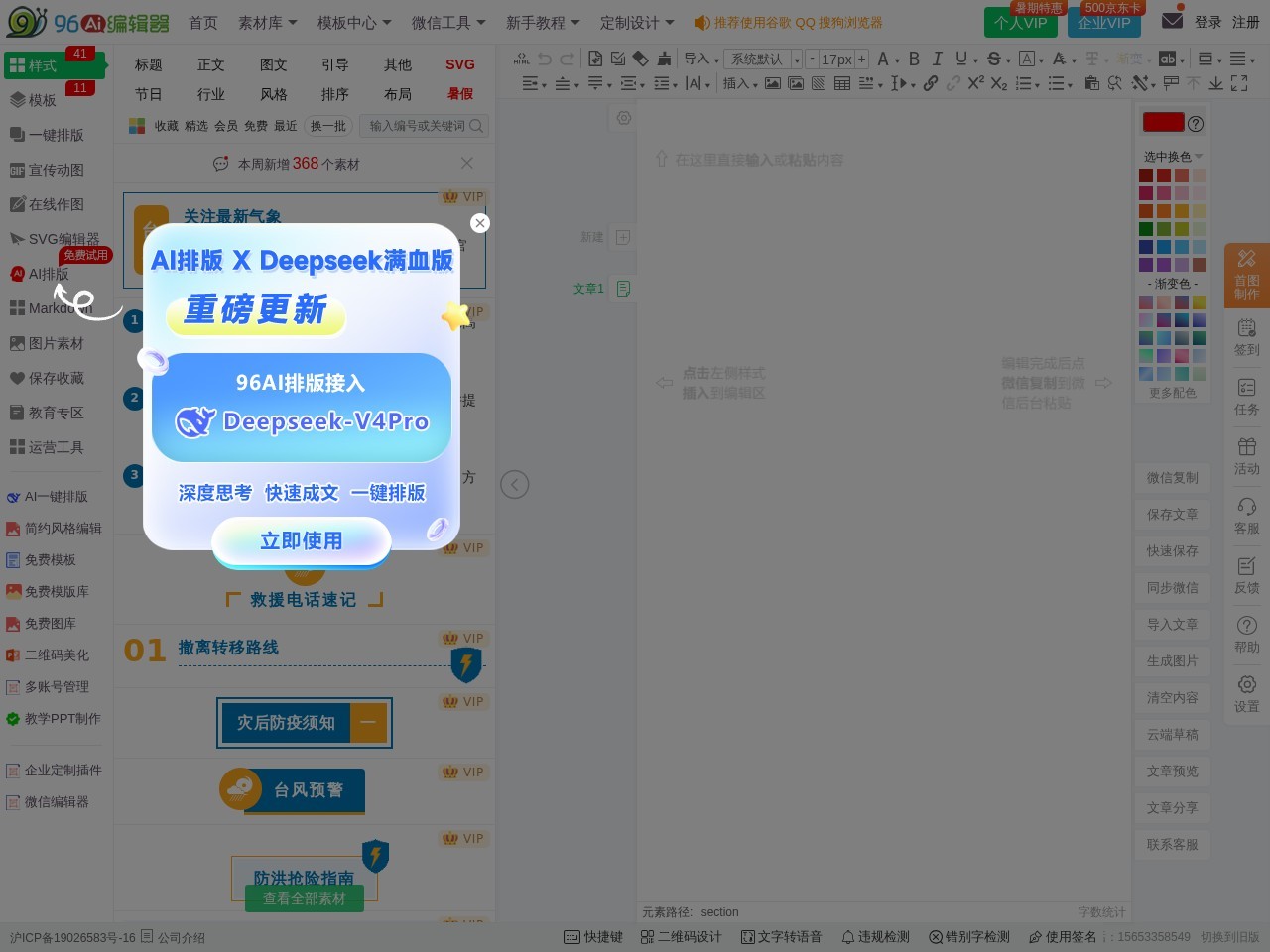Click the 登录 login link

tap(1207, 22)
